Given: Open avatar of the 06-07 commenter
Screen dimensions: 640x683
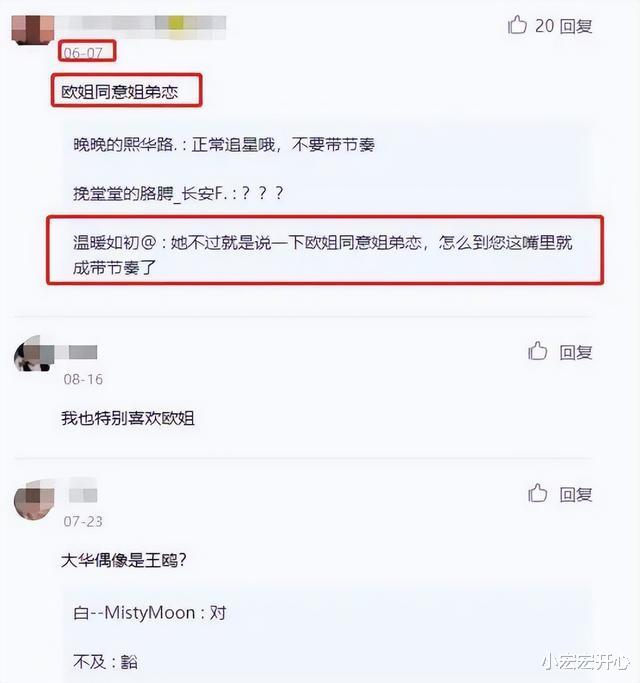Looking at the screenshot, I should coord(33,30).
